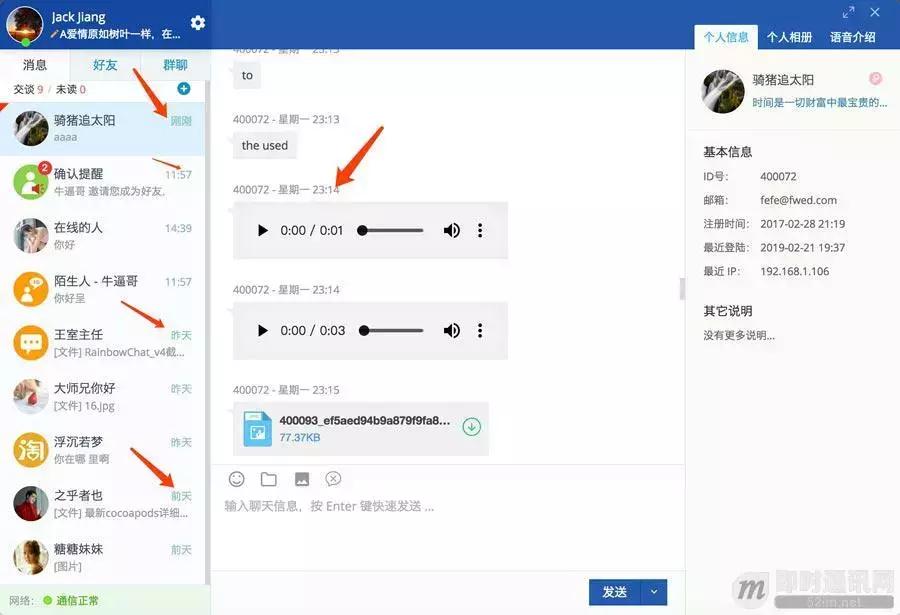The height and width of the screenshot is (615, 900).
Task: Click the crossed-bubble icon in the input toolbar
Action: pyautogui.click(x=333, y=479)
